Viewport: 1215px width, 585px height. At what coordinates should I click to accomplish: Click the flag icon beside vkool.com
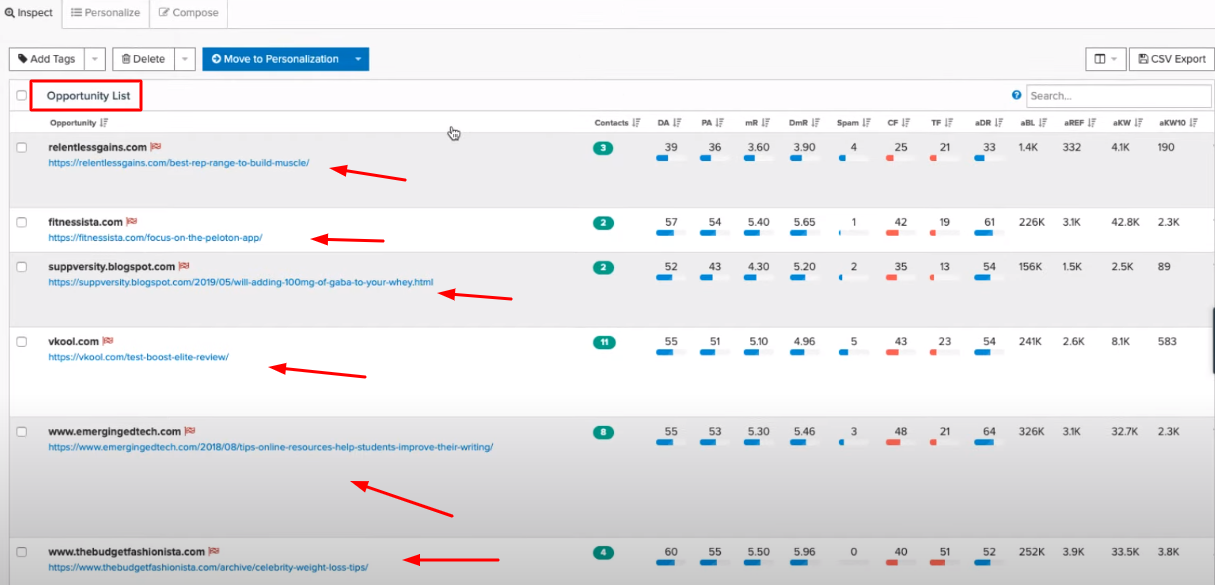[107, 341]
